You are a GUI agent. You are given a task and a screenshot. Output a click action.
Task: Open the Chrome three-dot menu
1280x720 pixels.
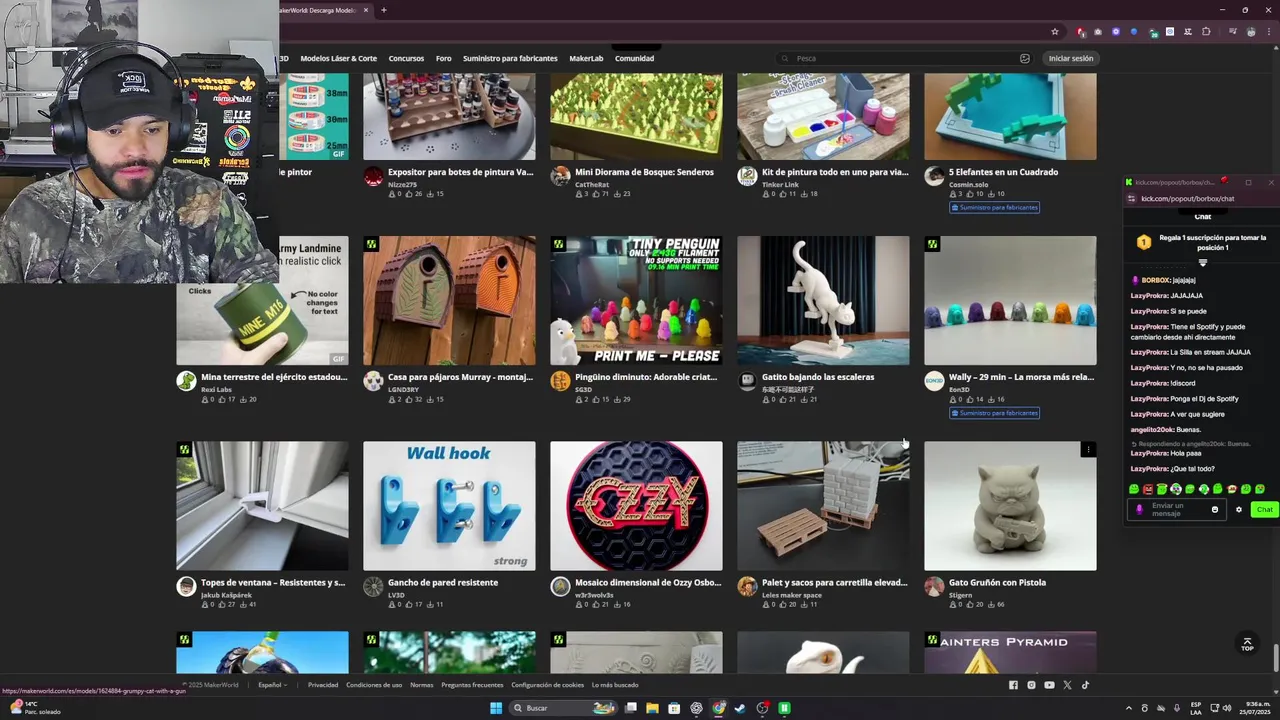coord(1268,32)
